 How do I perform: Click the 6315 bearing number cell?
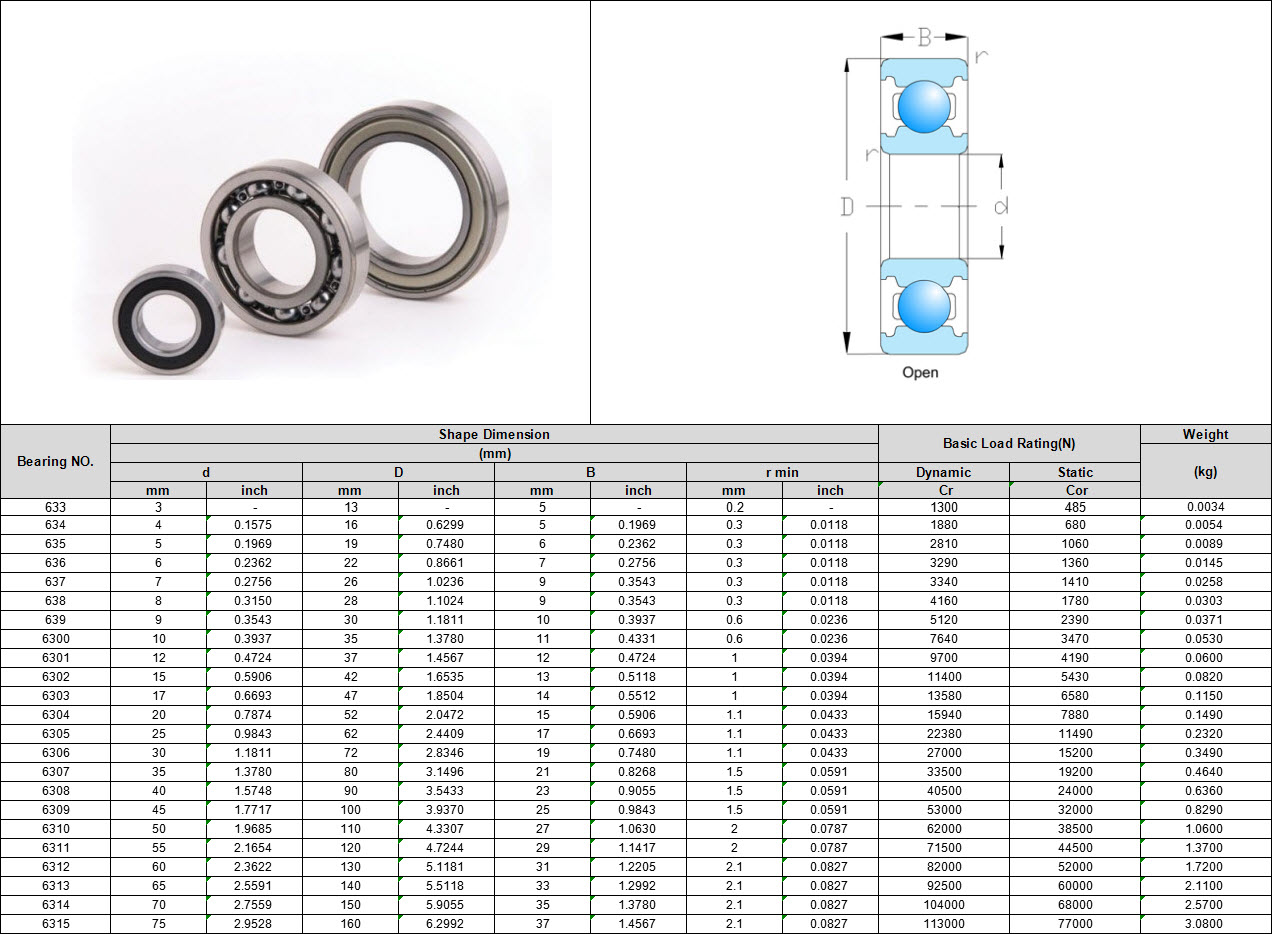pos(55,924)
